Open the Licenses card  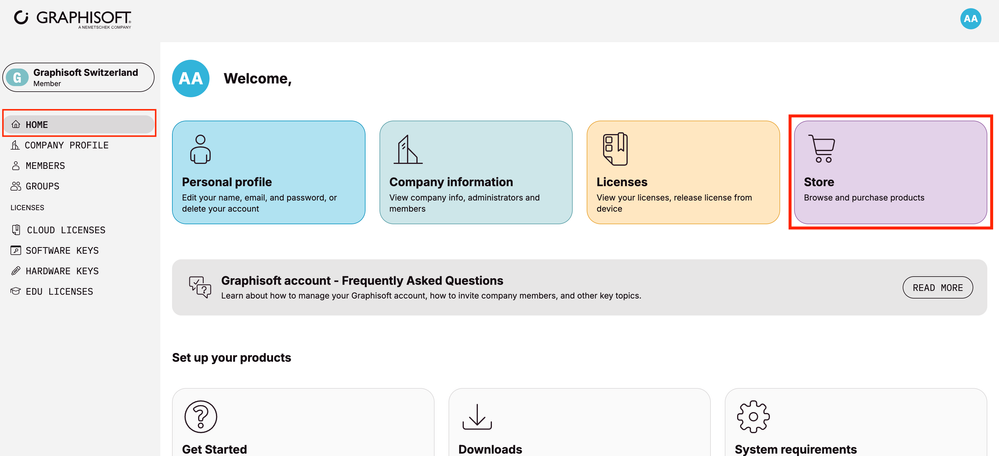point(683,172)
